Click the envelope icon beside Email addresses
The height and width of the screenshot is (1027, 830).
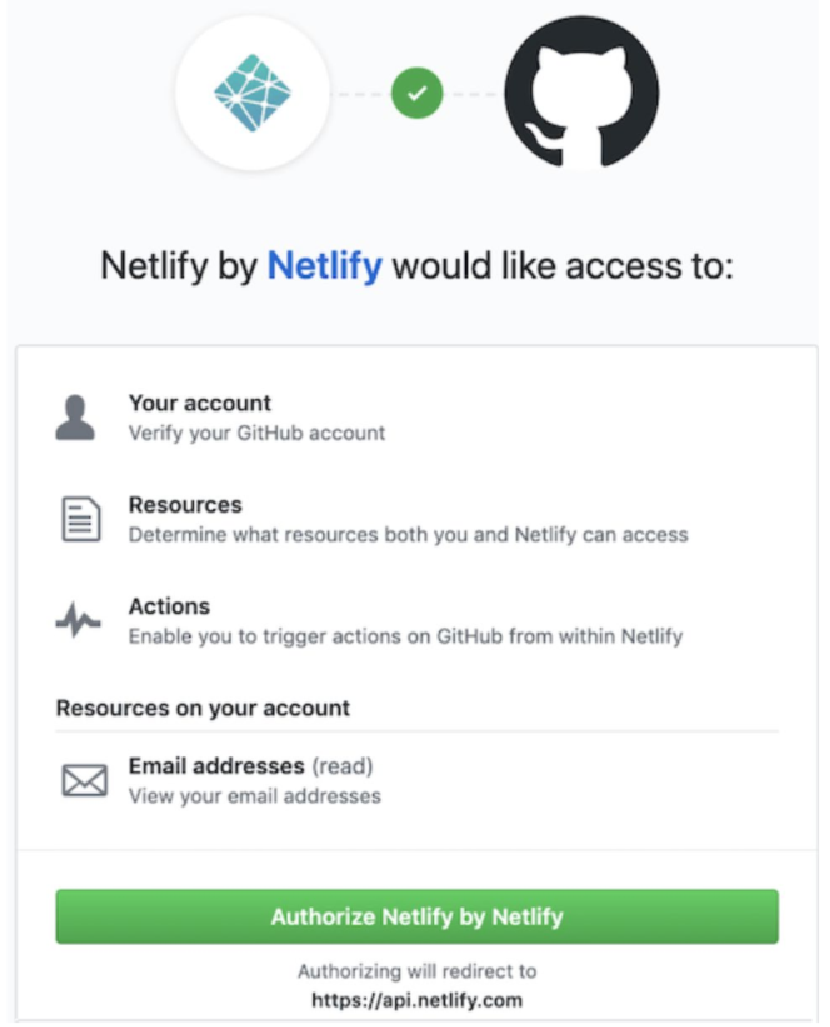[85, 780]
